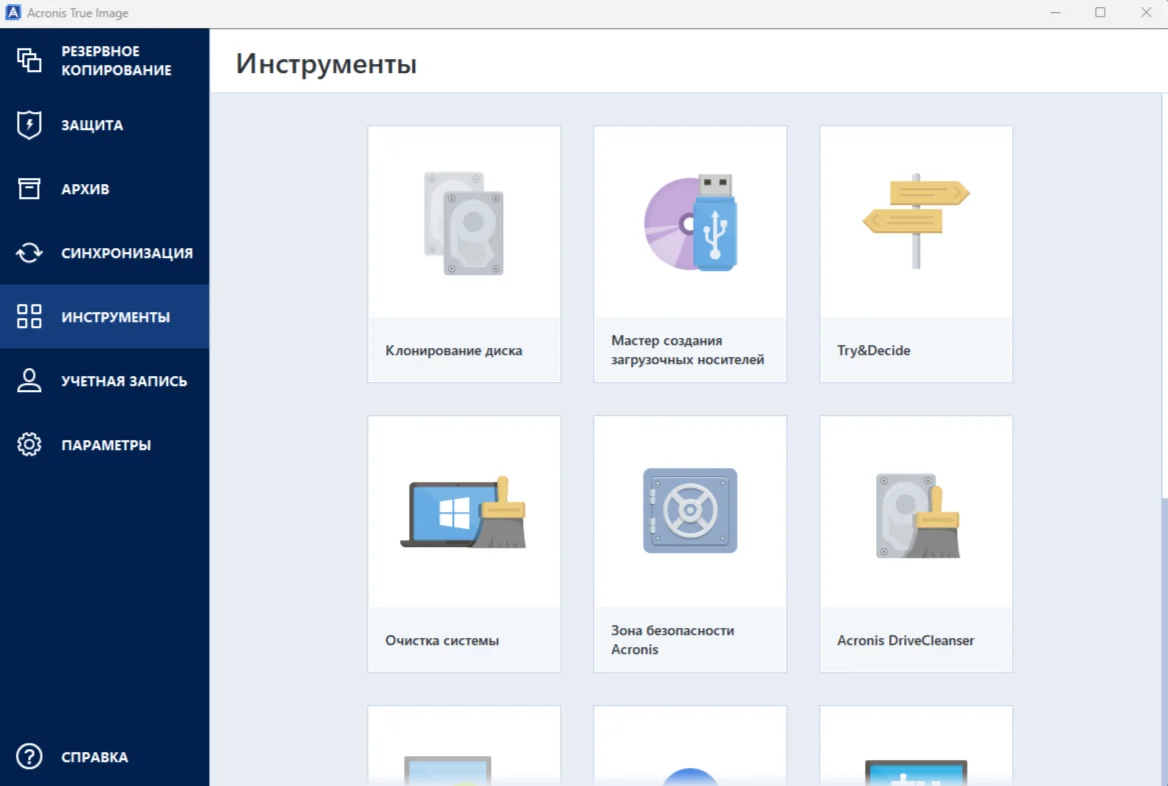This screenshot has width=1168, height=786.
Task: Open Клонирование диска via two hard drives icon
Action: (463, 223)
